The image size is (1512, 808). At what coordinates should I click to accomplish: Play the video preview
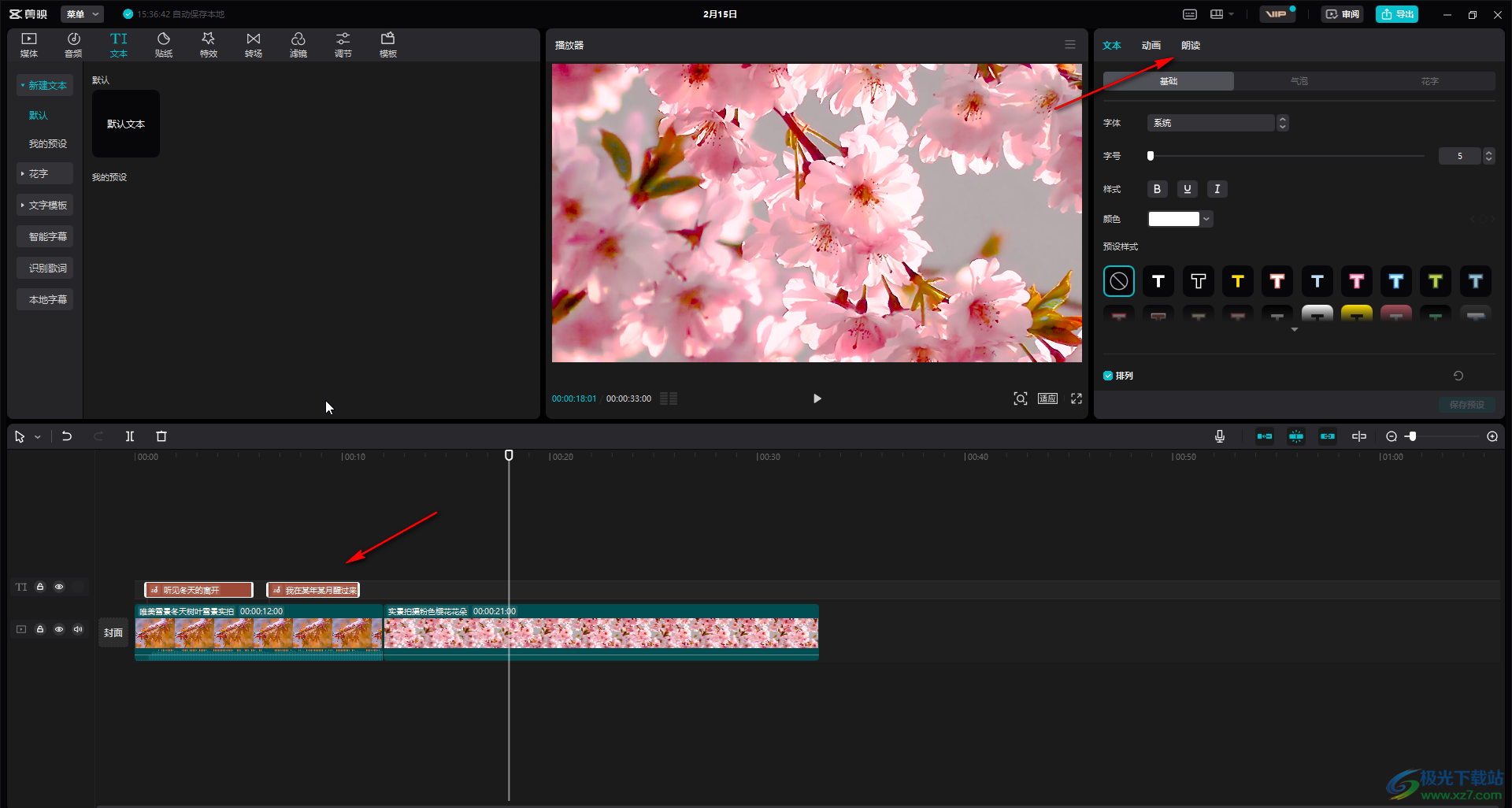pyautogui.click(x=817, y=398)
